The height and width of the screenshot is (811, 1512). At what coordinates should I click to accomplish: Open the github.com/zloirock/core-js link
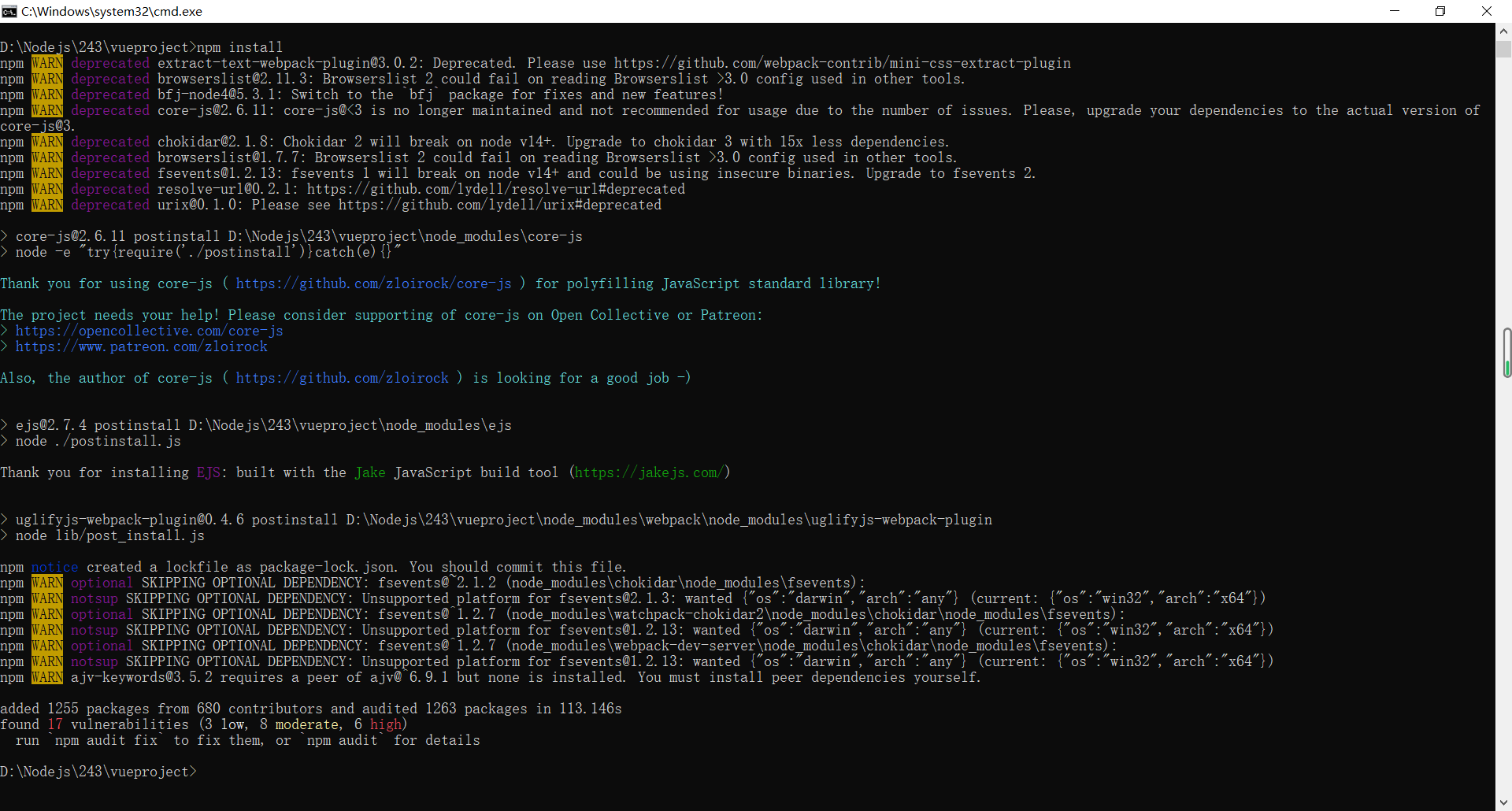[374, 283]
